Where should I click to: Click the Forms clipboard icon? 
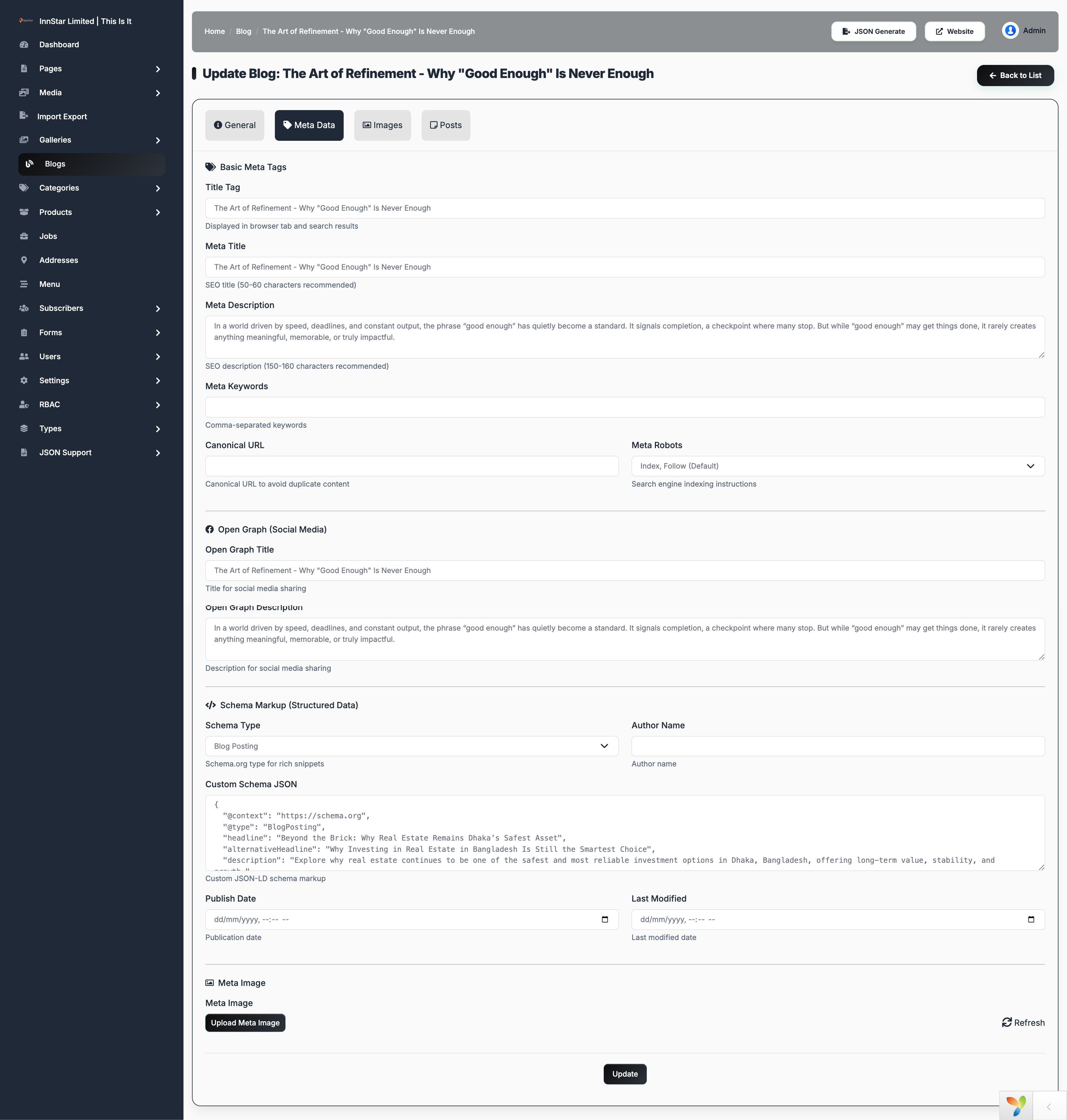[24, 332]
